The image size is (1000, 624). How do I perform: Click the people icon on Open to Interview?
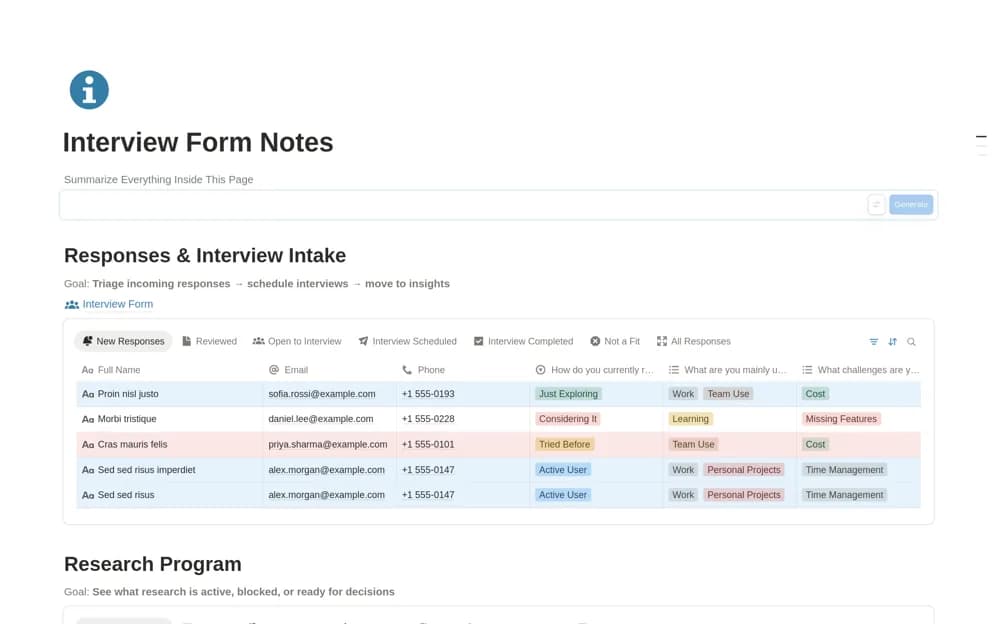[x=258, y=341]
